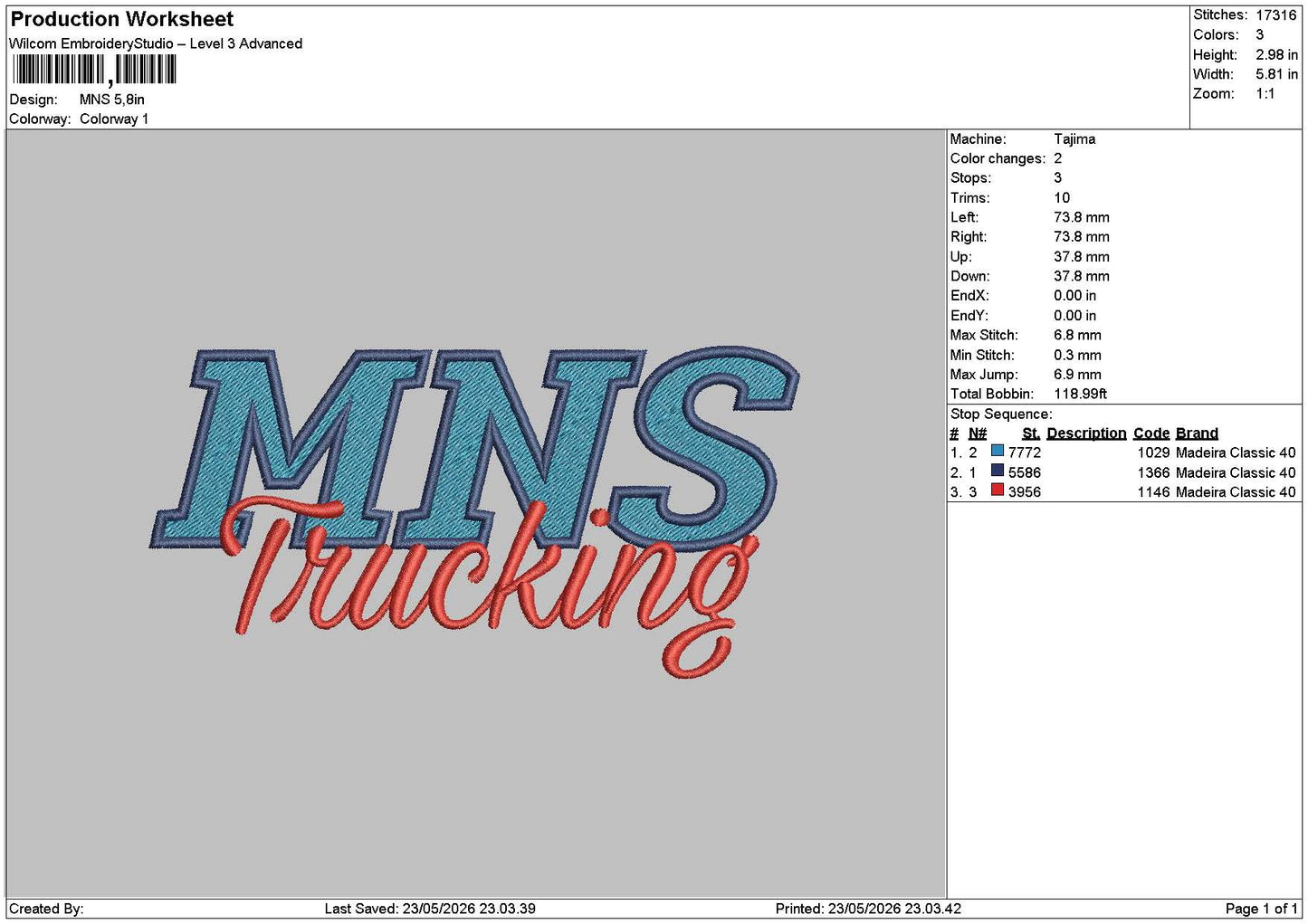Click the Max Jump value '6.9 mm'
Image resolution: width=1308 pixels, height=924 pixels.
point(1077,375)
